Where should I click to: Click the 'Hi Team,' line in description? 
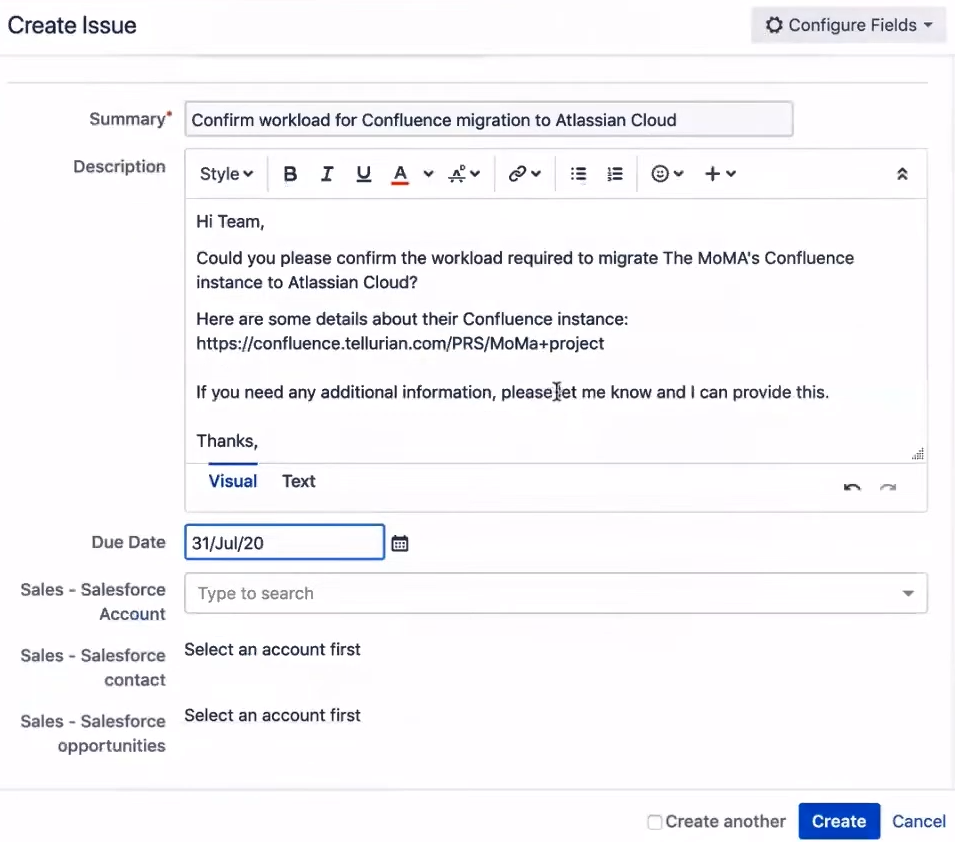pos(230,221)
